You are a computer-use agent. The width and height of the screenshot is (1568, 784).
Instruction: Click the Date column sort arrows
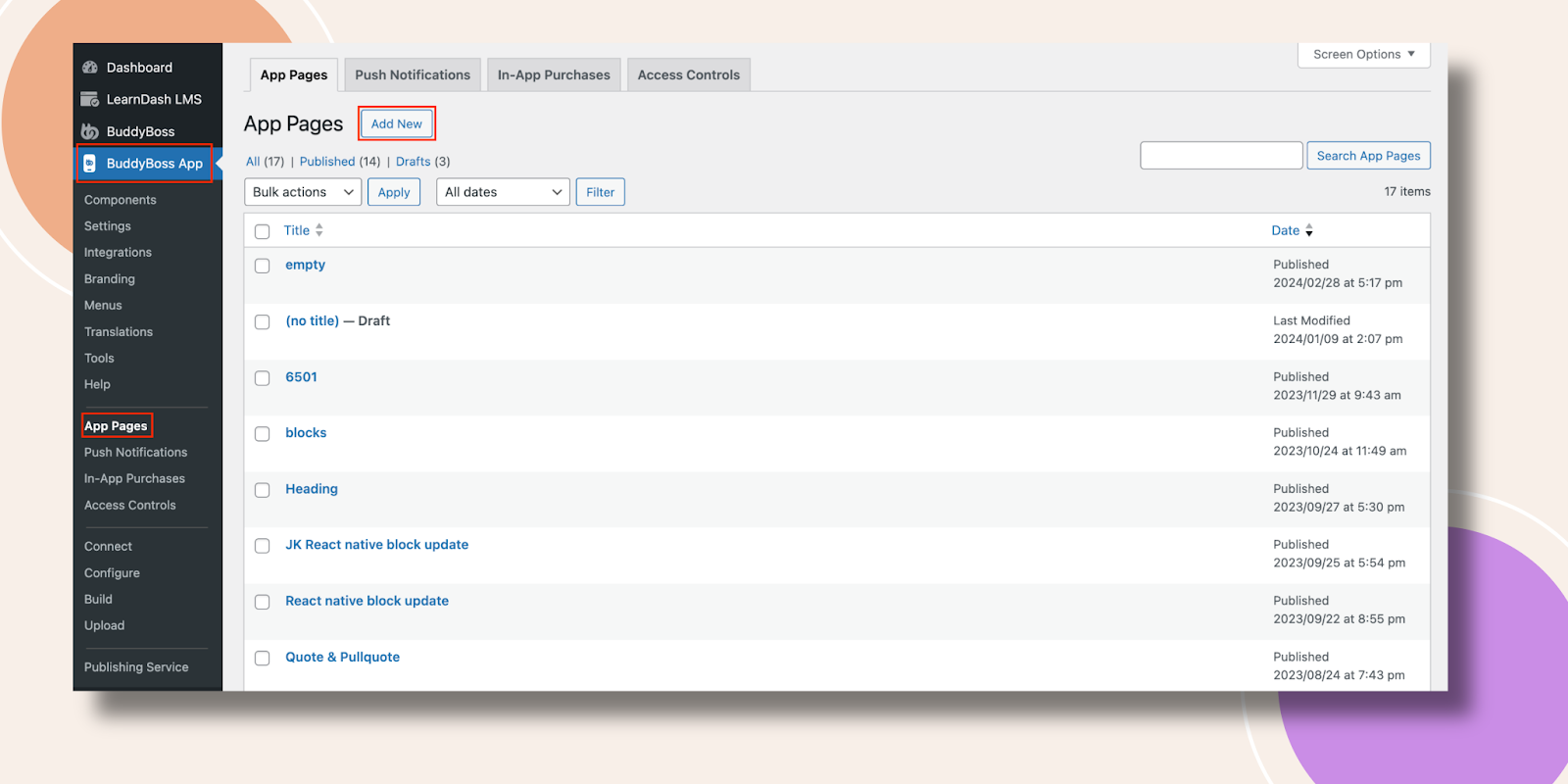(1309, 230)
